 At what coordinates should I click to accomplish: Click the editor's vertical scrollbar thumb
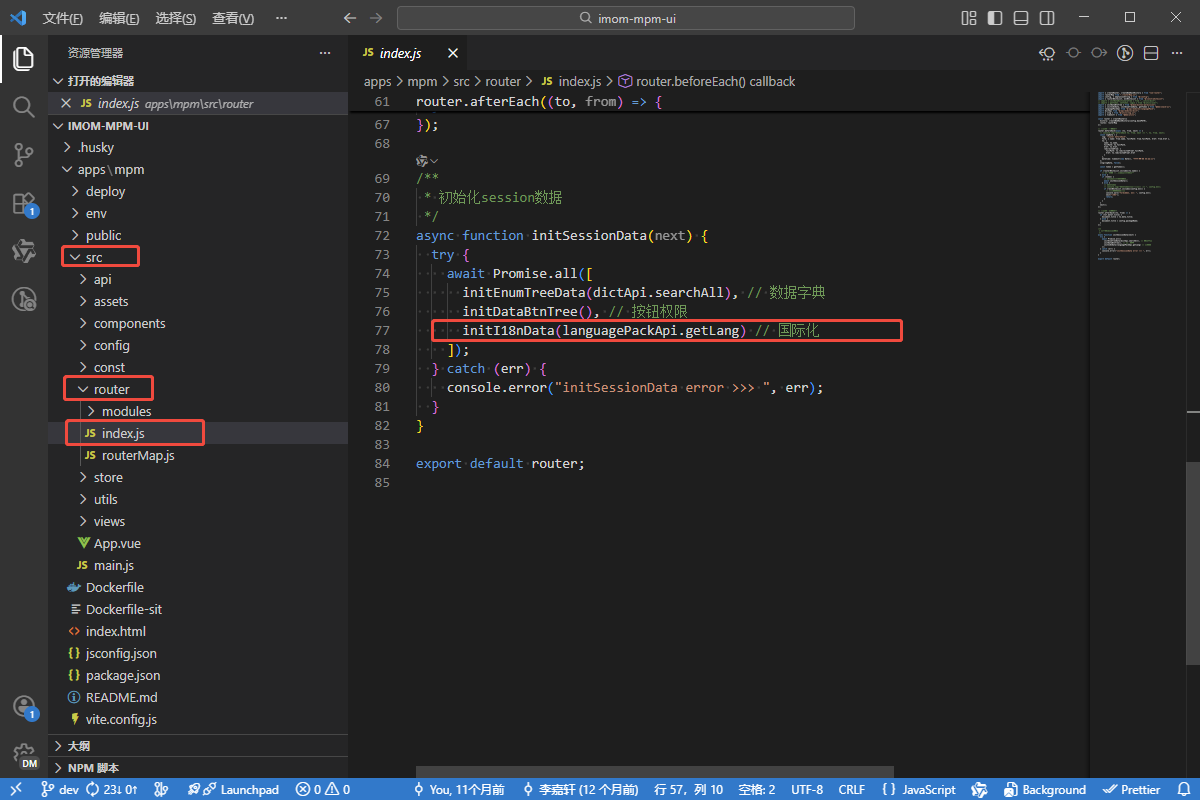(1193, 562)
